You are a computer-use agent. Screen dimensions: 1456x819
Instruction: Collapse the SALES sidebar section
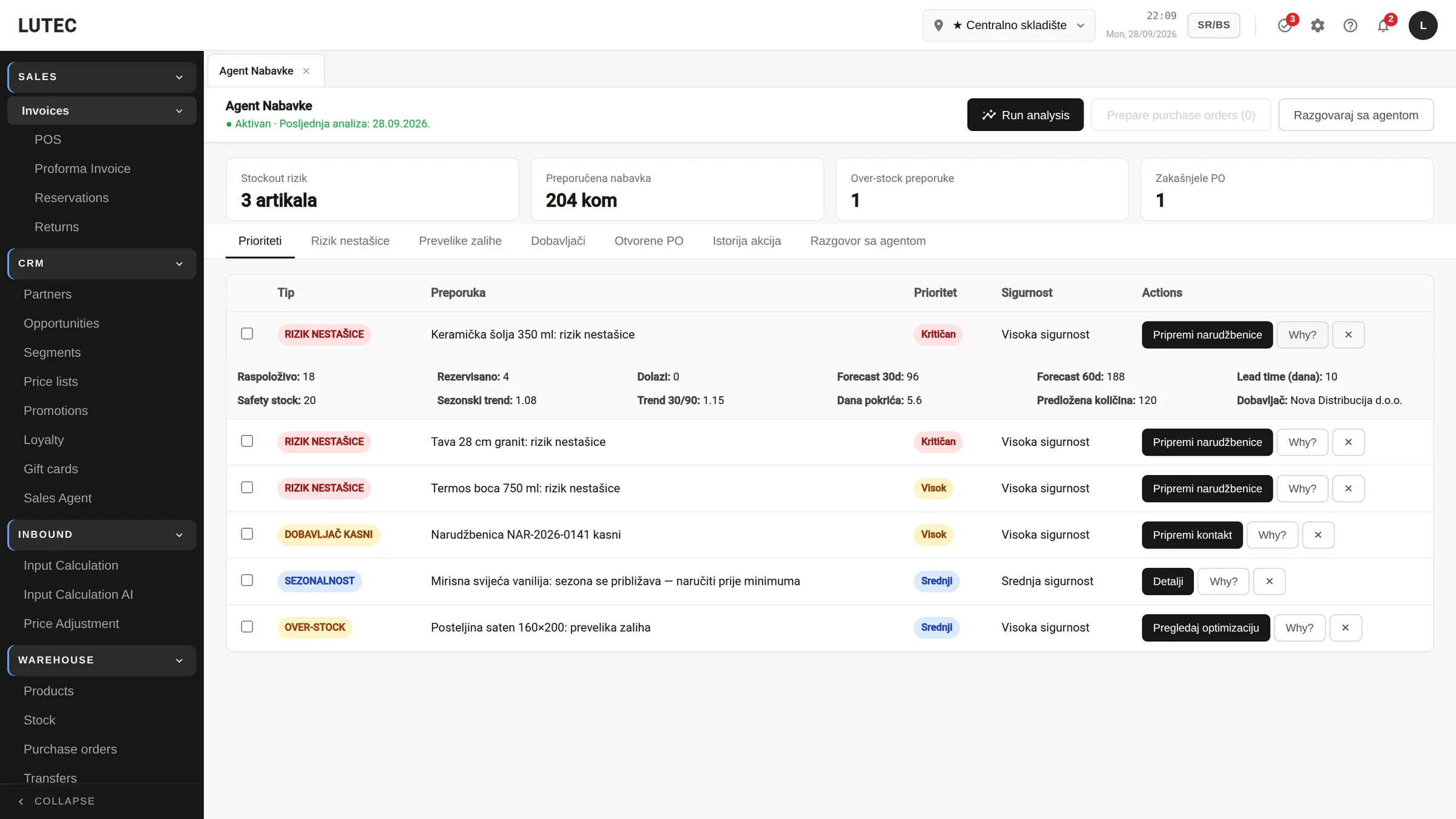tap(101, 77)
